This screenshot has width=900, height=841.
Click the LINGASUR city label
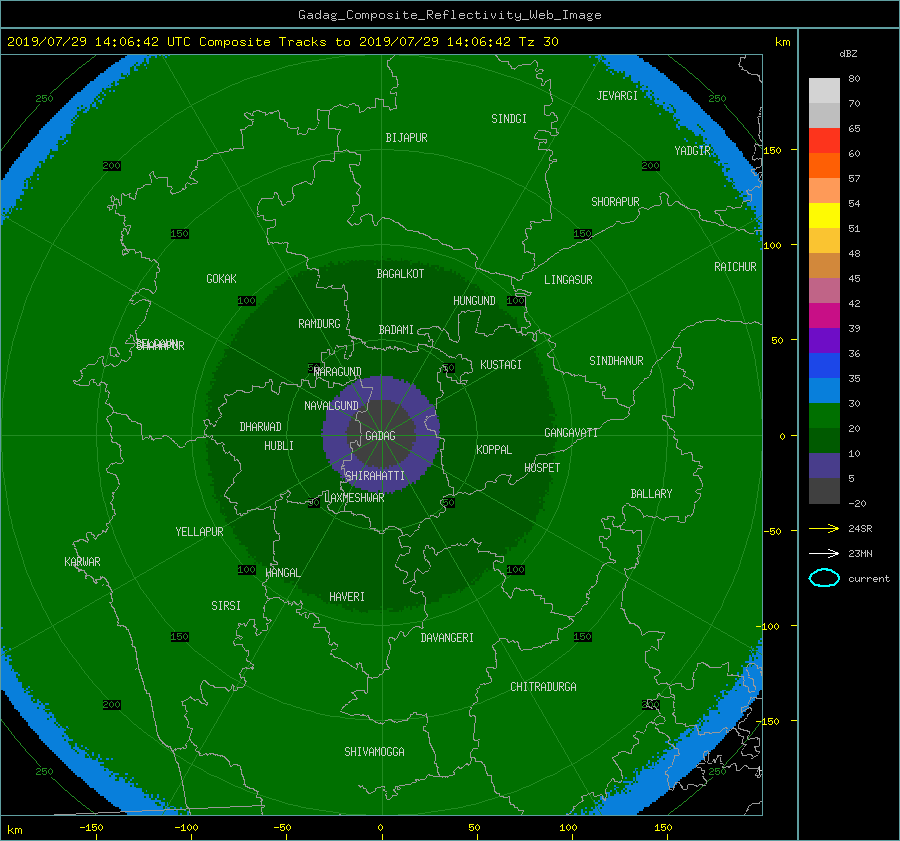tap(568, 280)
